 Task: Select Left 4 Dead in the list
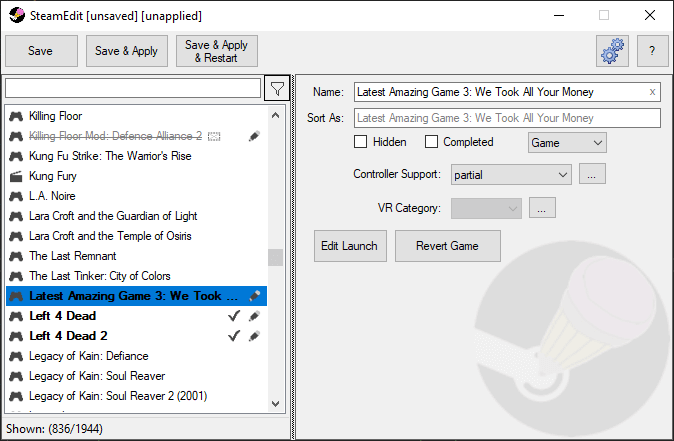coord(136,316)
